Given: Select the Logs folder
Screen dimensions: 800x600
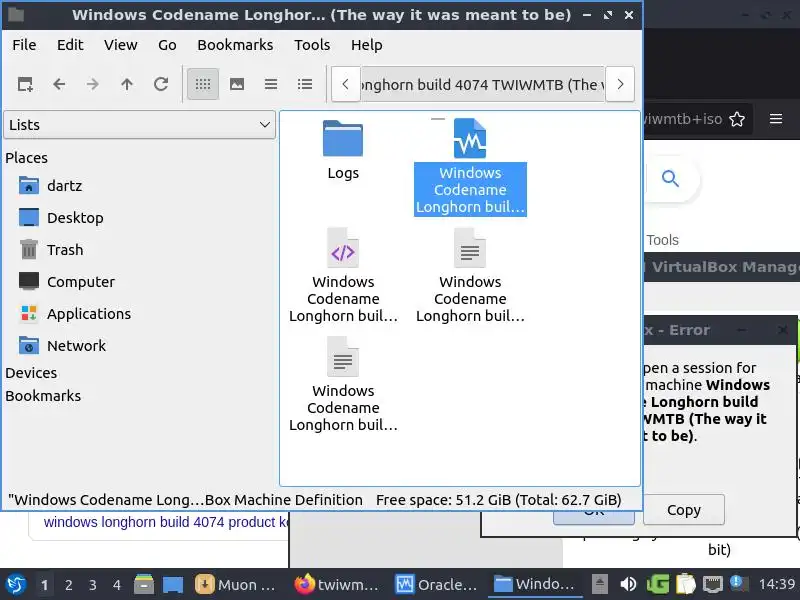Looking at the screenshot, I should click(343, 150).
